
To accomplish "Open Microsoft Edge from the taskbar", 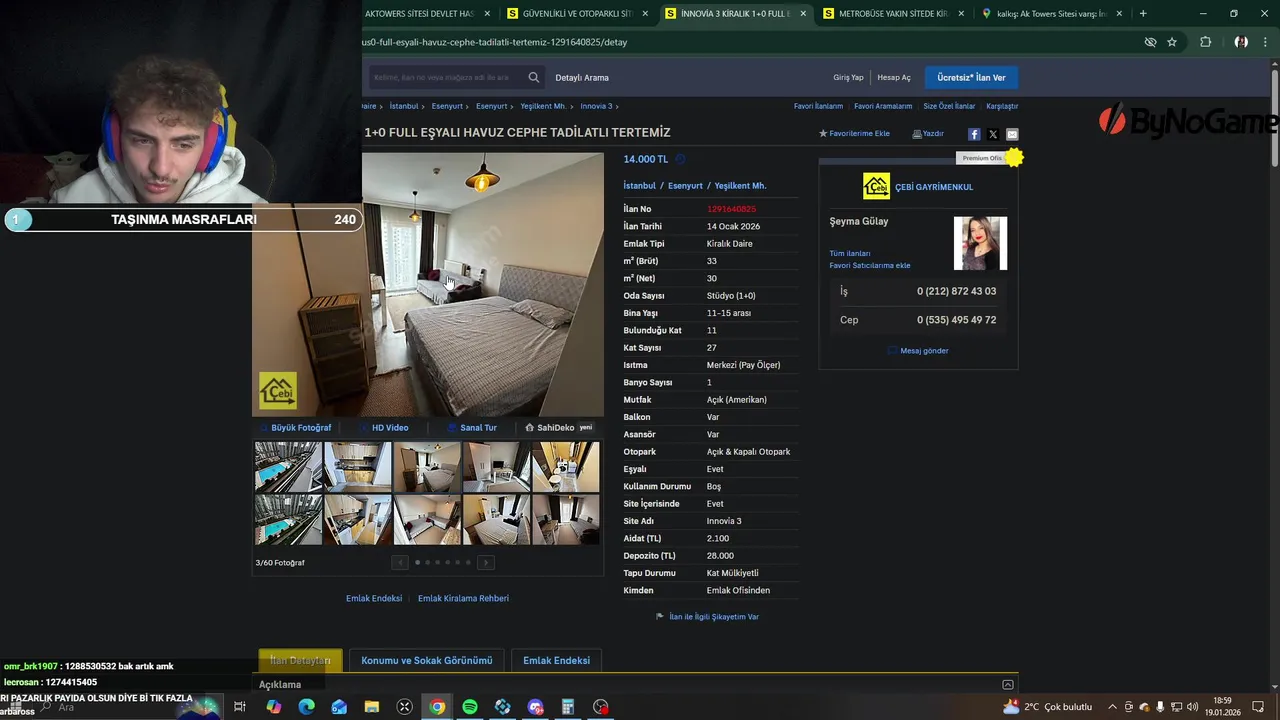I will 306,707.
